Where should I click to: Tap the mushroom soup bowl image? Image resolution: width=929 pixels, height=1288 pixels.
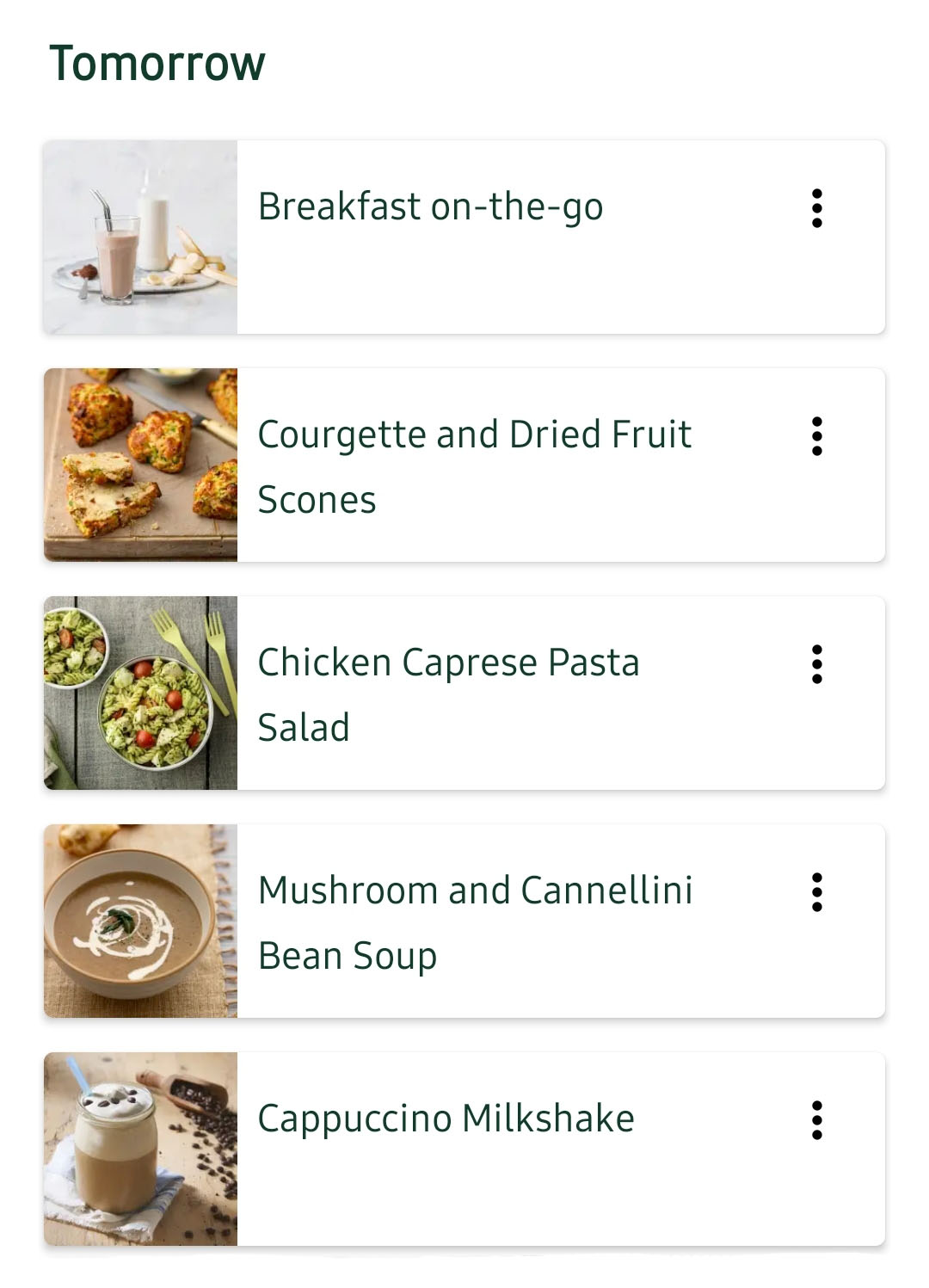pos(140,921)
